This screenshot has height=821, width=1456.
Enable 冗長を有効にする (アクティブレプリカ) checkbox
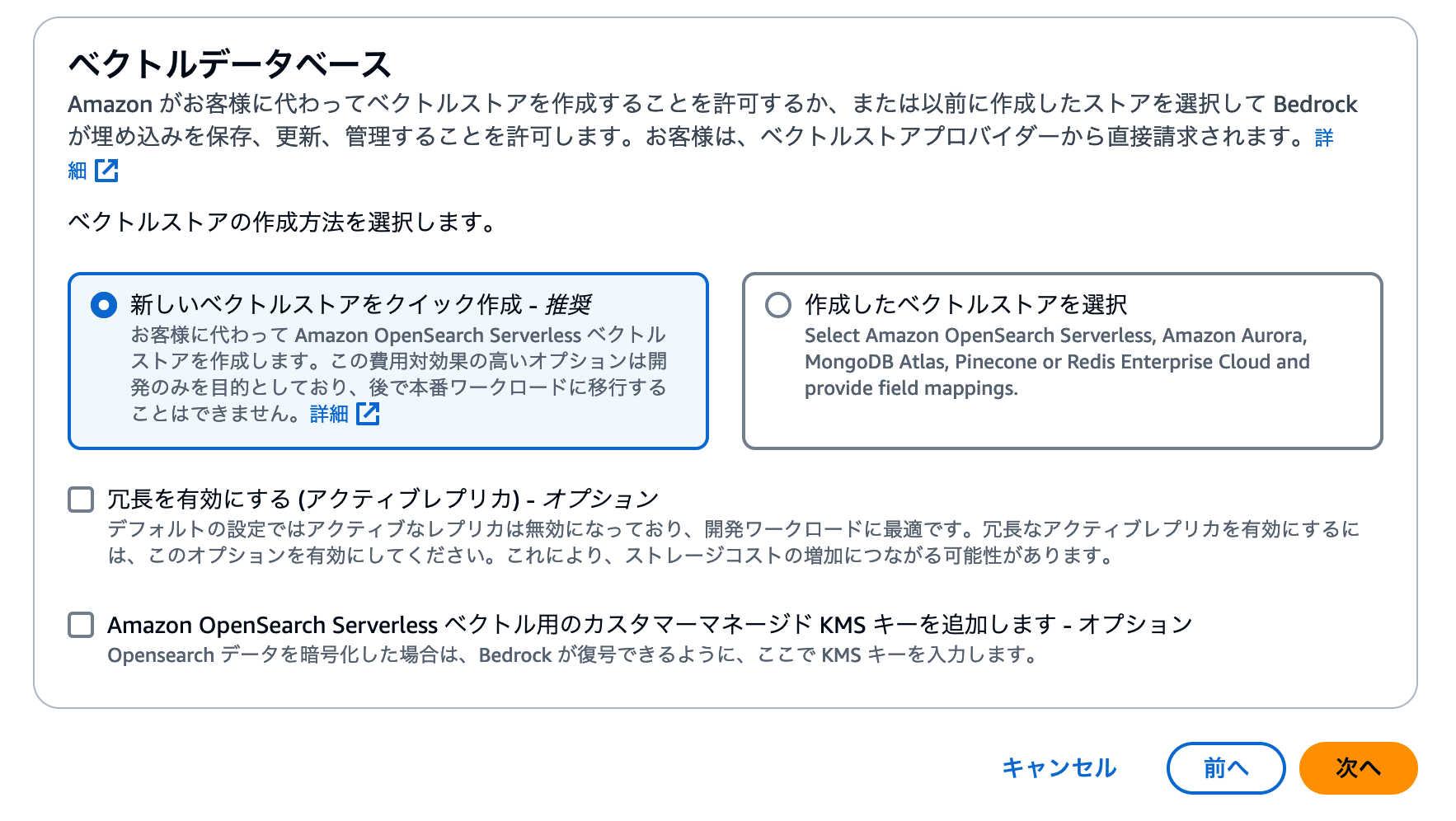(80, 497)
